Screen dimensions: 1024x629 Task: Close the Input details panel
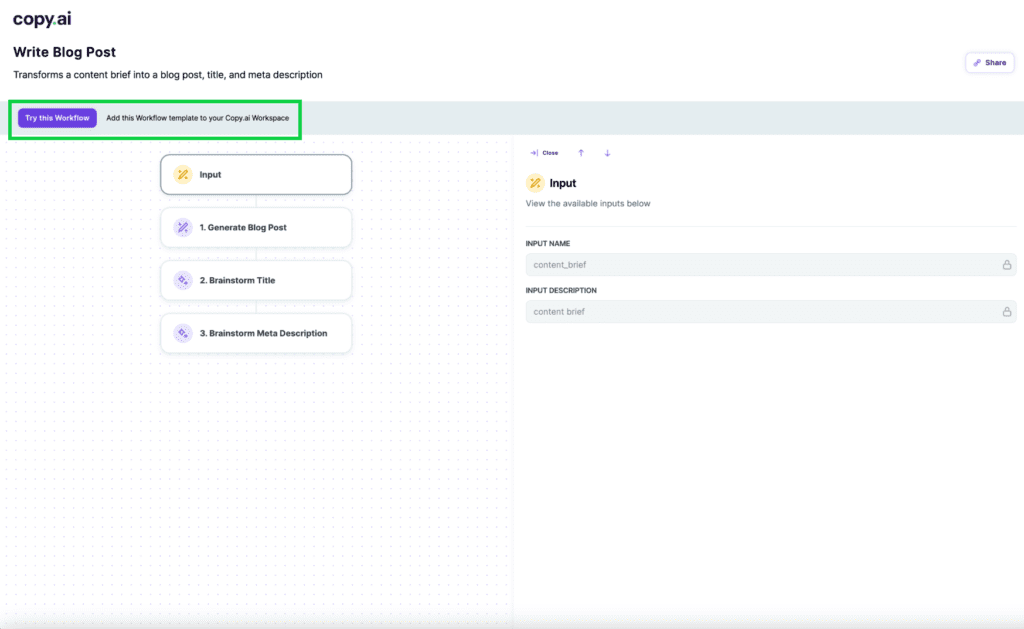tap(548, 152)
